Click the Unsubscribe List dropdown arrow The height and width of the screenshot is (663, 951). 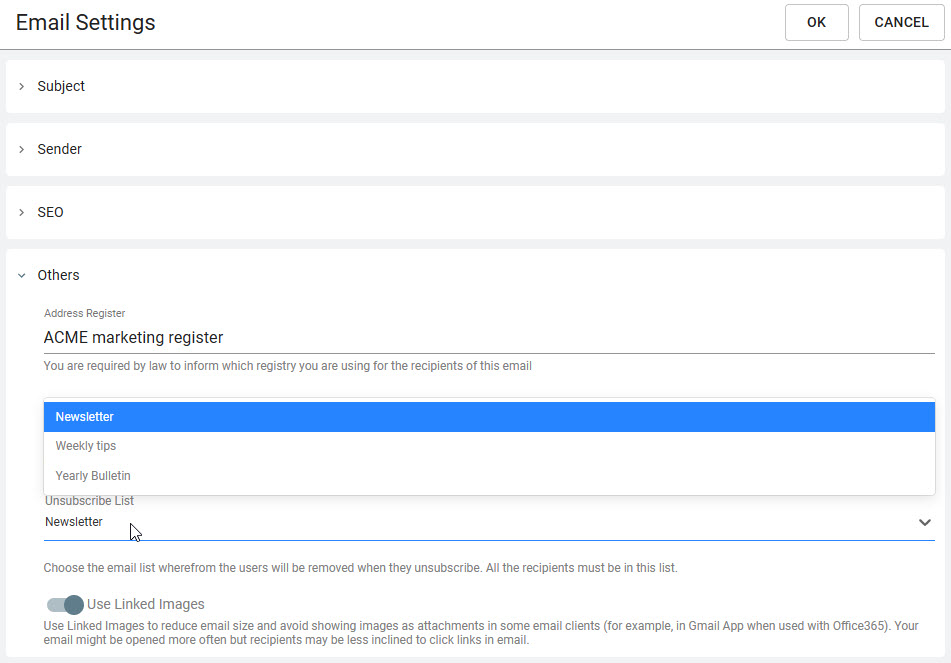(924, 522)
